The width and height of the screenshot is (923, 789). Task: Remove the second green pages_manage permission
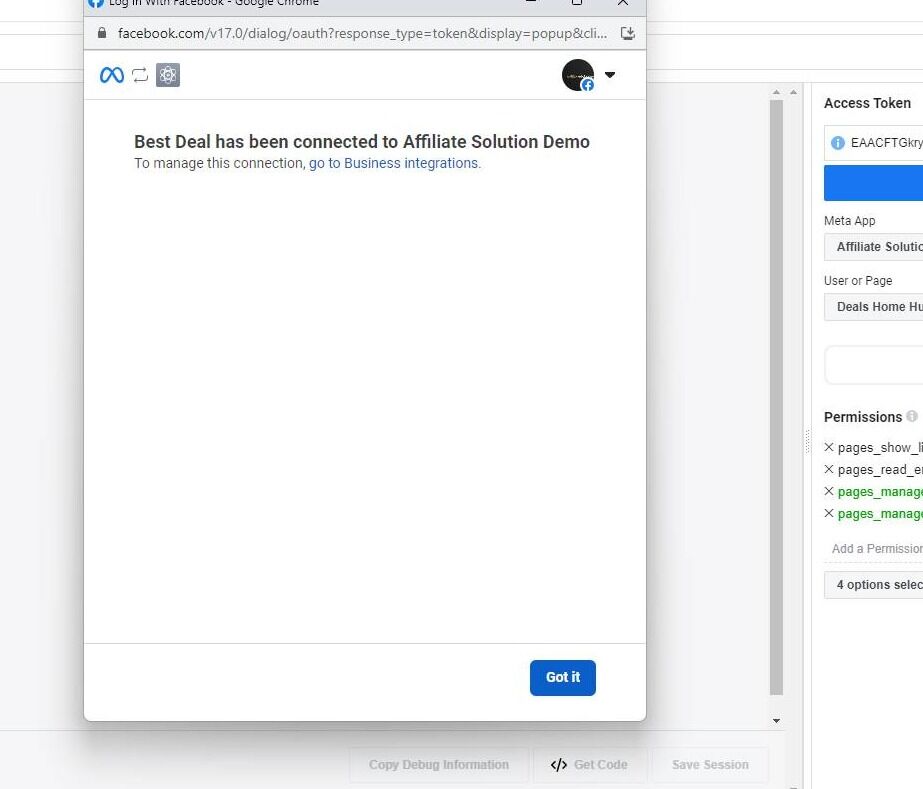coord(829,513)
